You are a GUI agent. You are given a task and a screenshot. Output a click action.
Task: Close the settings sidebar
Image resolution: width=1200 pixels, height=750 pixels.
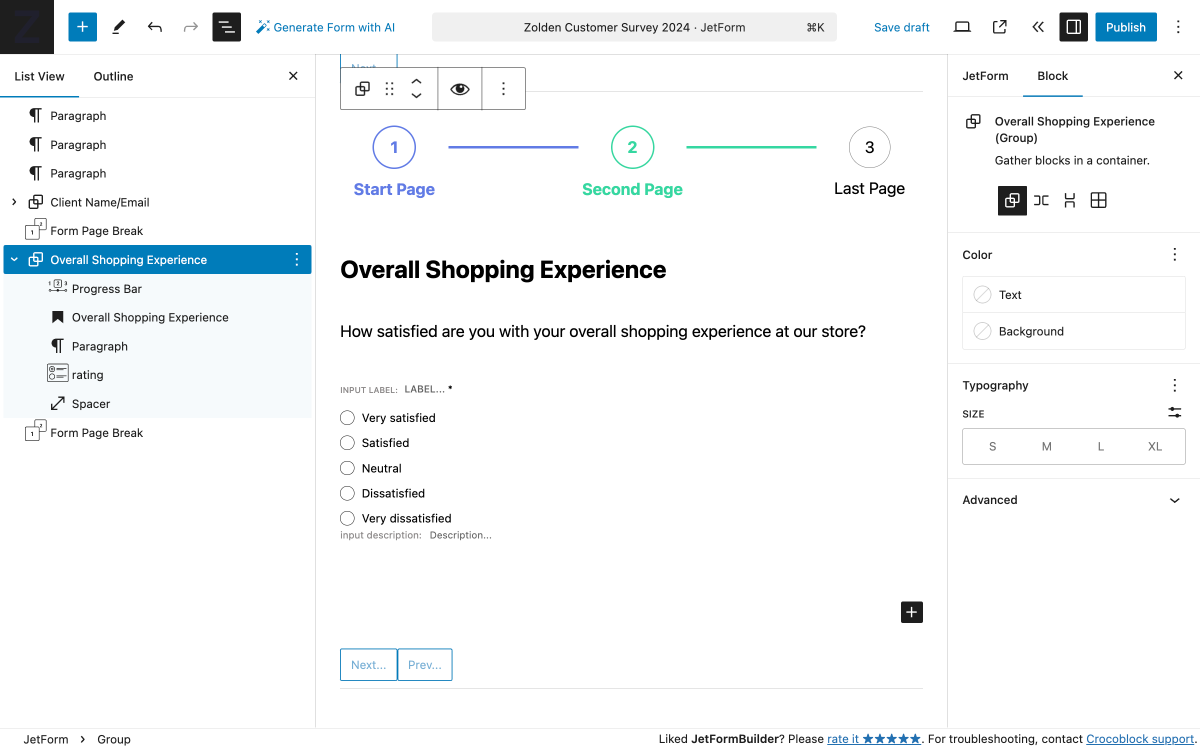pyautogui.click(x=1178, y=75)
